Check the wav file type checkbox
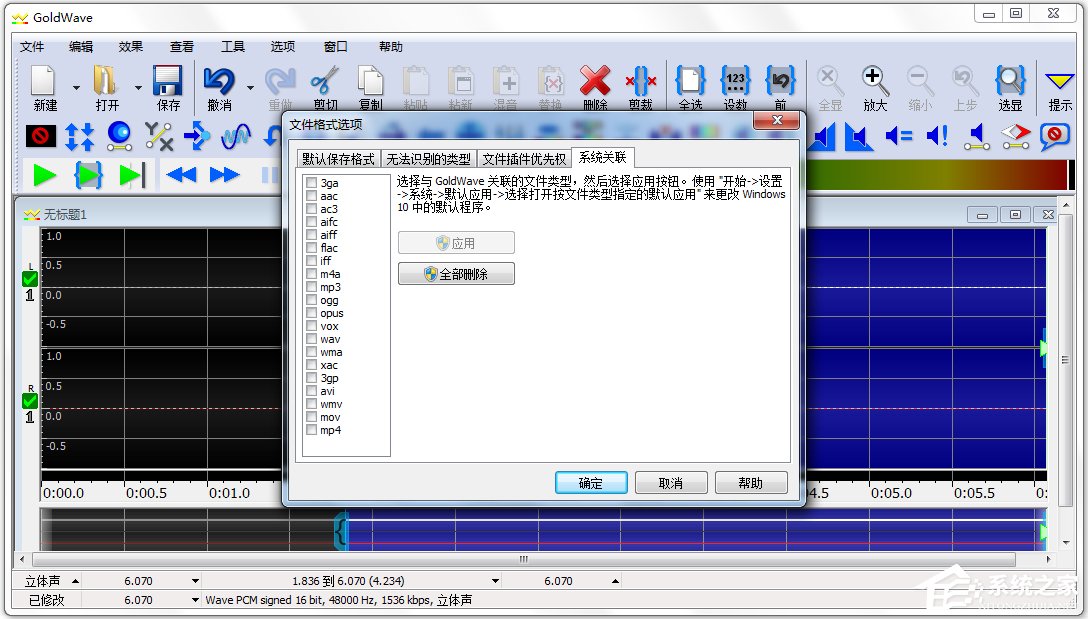 [x=312, y=339]
